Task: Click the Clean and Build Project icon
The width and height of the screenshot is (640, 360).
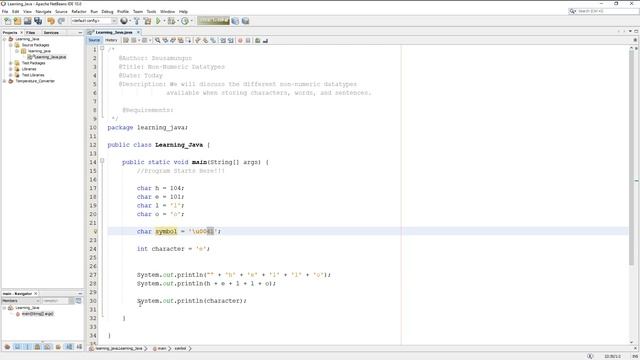Action: point(147,21)
